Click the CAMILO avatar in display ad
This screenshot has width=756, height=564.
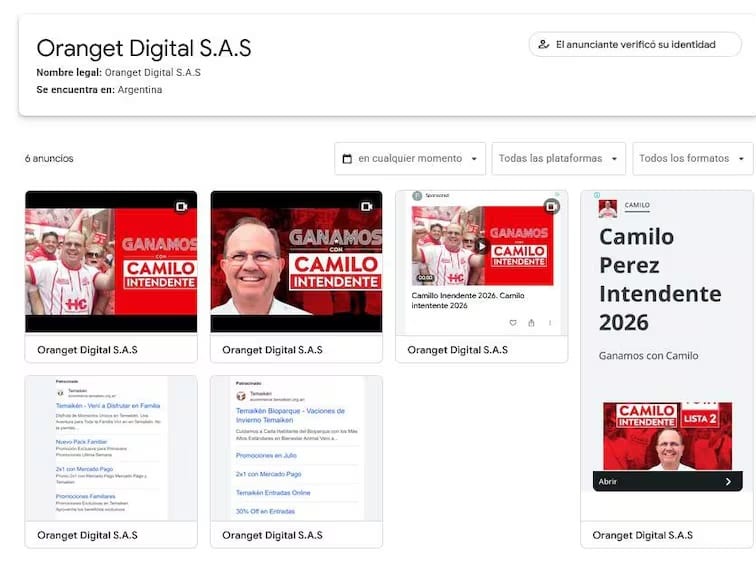(x=608, y=209)
